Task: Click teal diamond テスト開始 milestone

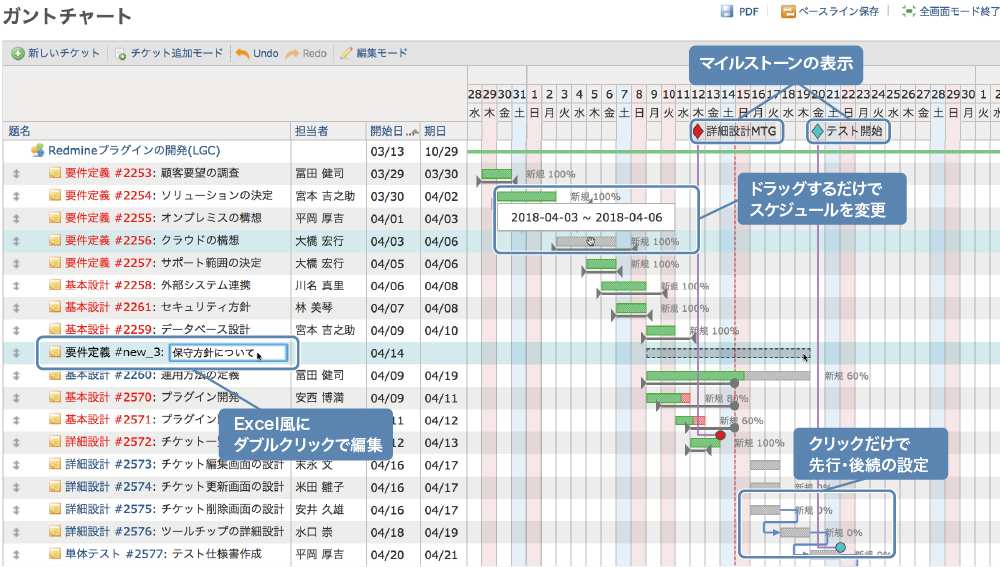Action: (x=817, y=131)
